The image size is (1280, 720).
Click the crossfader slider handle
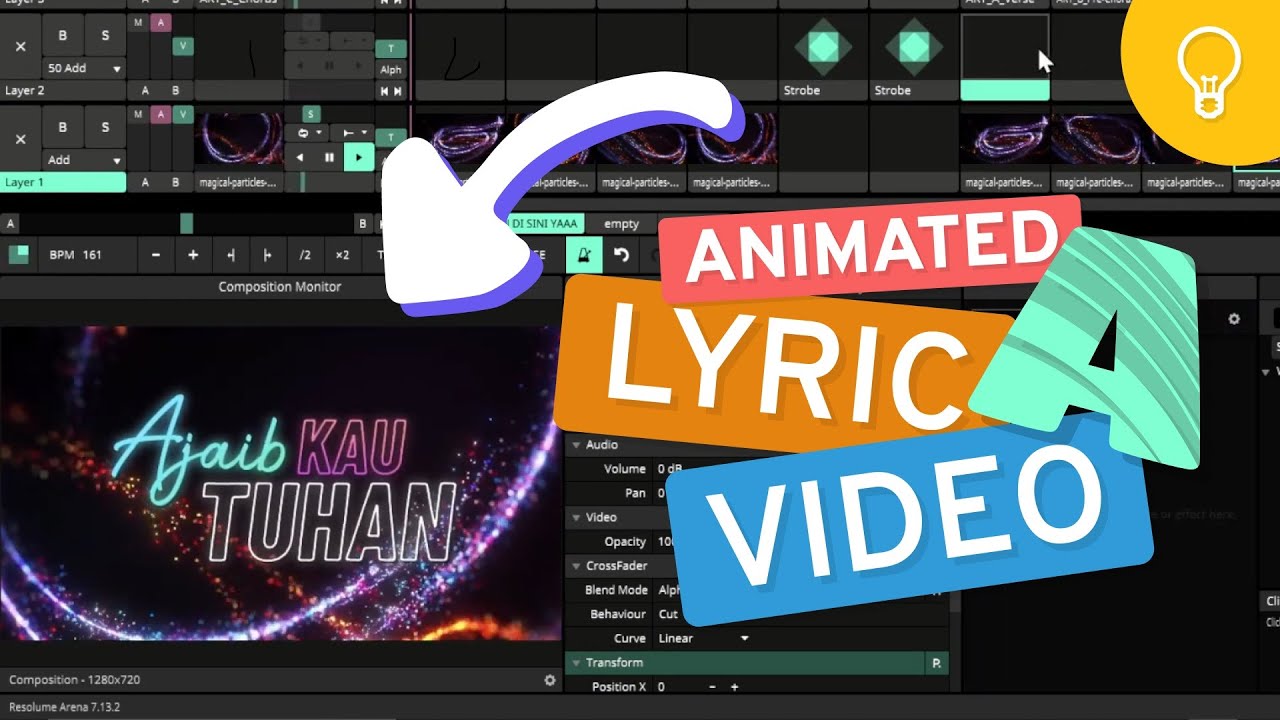click(186, 223)
